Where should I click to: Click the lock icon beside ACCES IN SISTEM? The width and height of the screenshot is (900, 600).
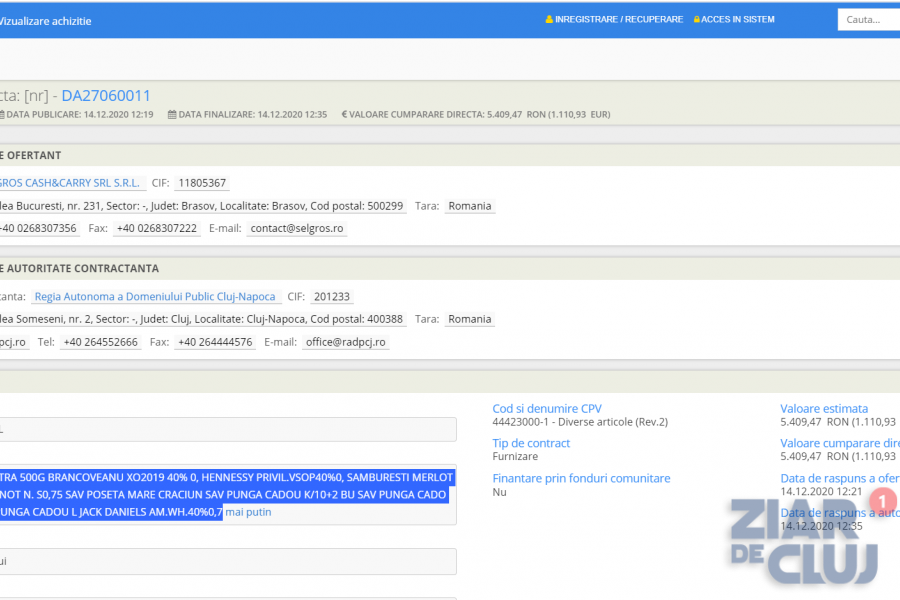click(697, 20)
